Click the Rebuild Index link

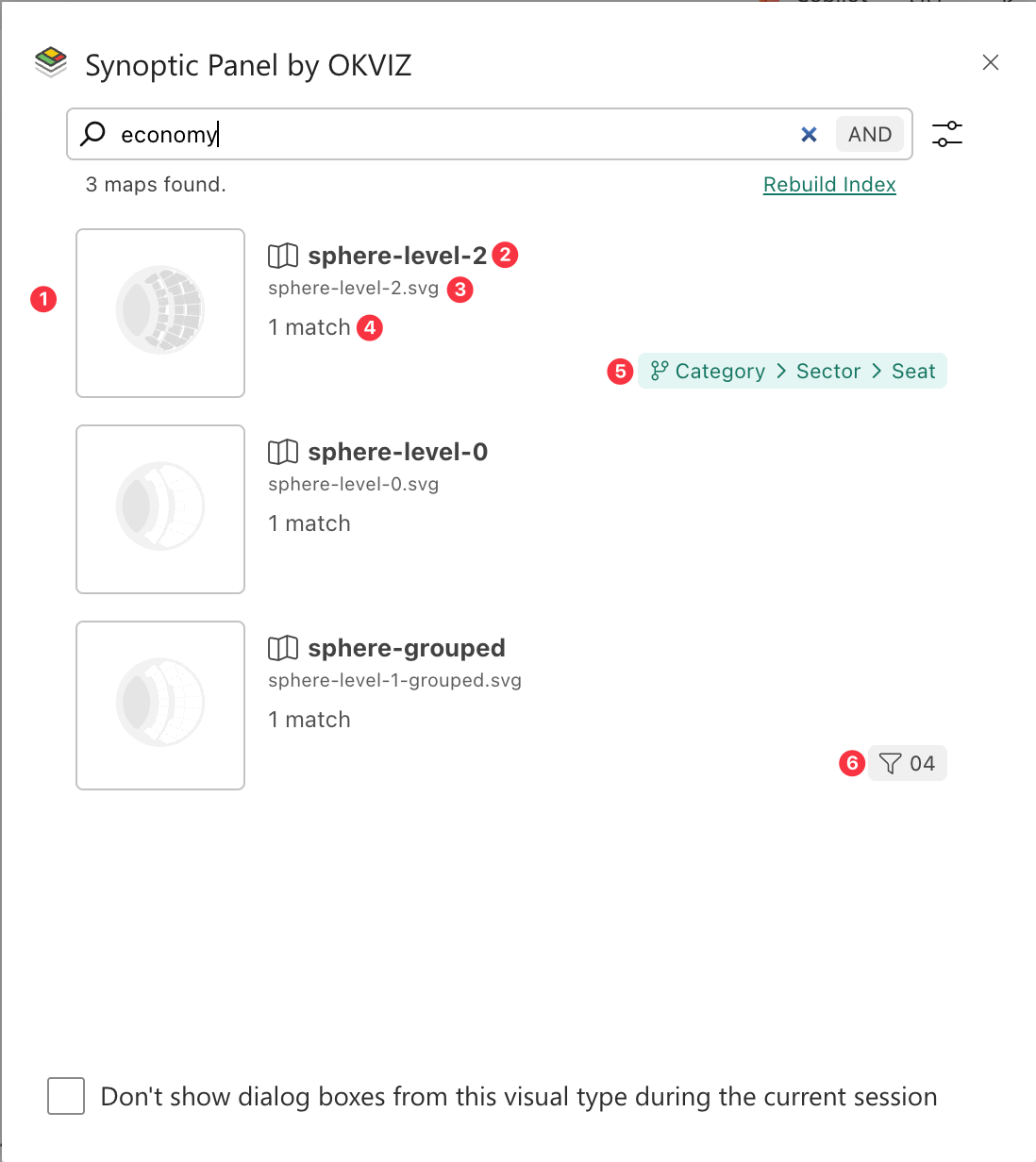829,184
